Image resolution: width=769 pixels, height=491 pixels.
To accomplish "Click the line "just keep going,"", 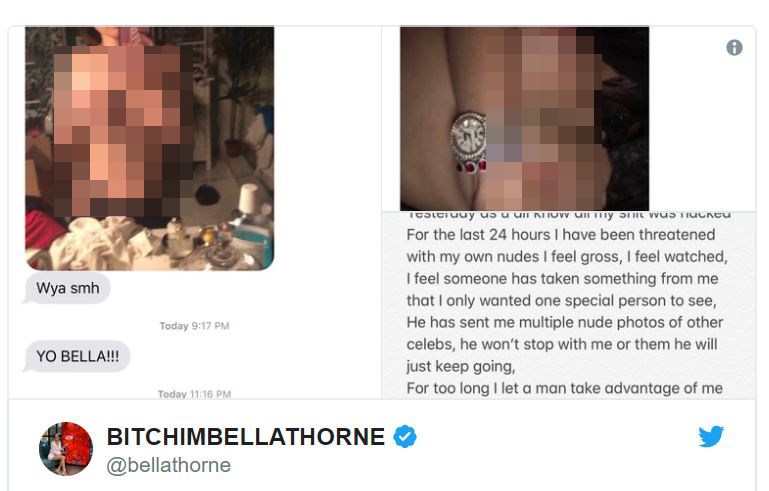I will 461,366.
